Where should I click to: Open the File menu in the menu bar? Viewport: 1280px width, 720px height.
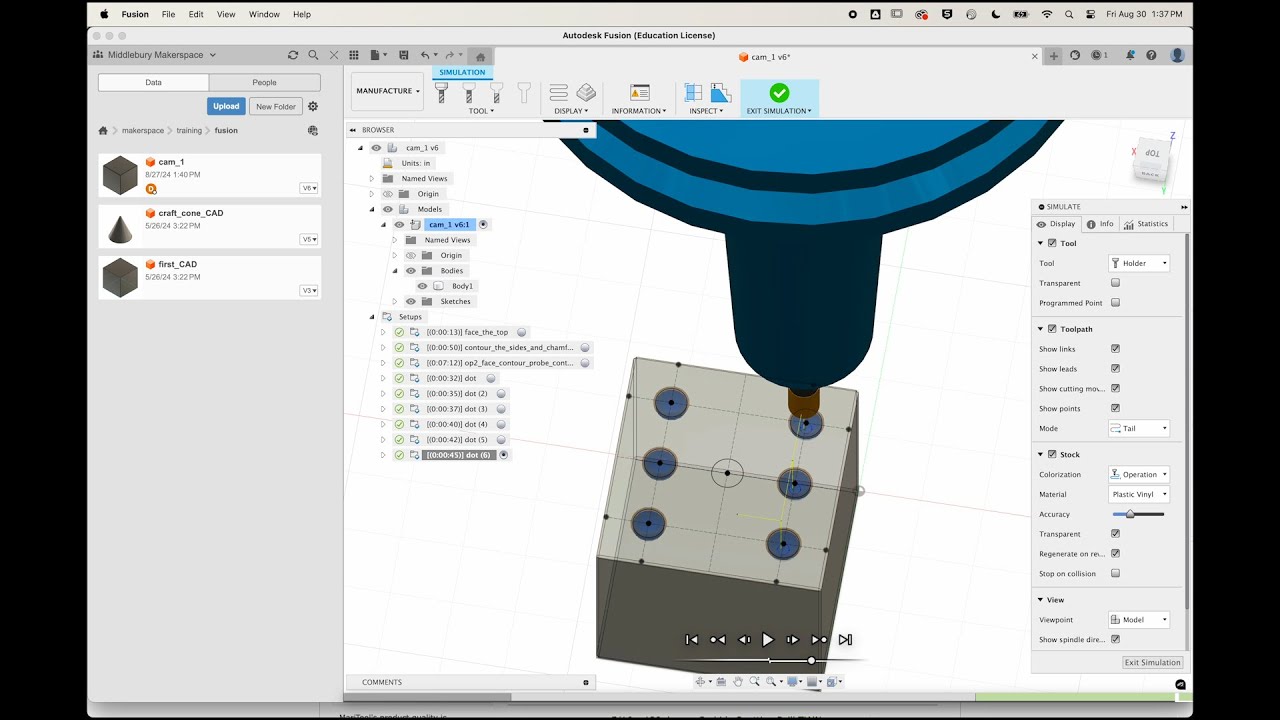[168, 14]
